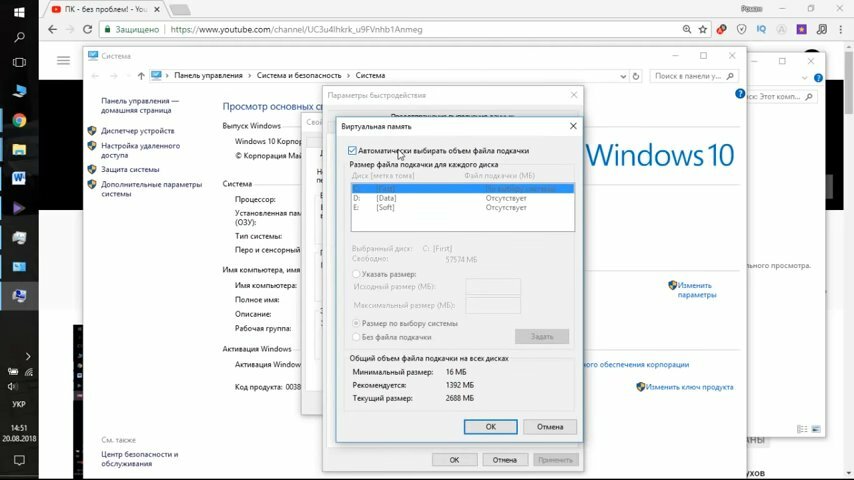854x480 pixels.
Task: Open the Windows Start button
Action: [x=19, y=11]
